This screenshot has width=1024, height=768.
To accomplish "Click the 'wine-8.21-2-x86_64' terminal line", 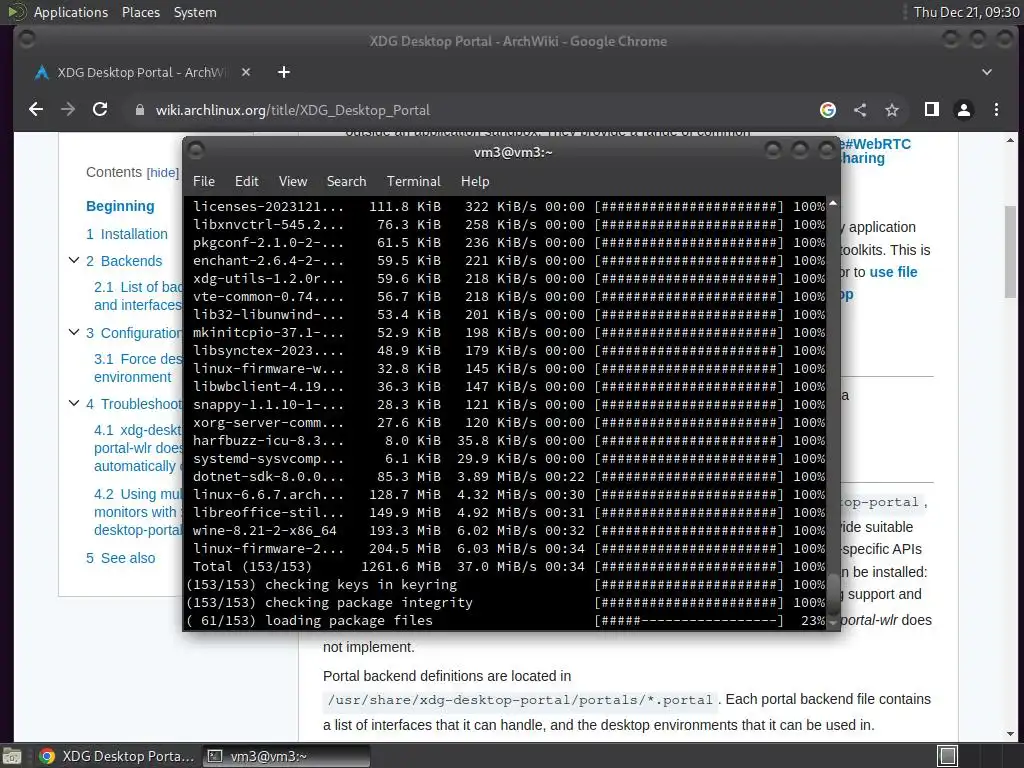I will [x=509, y=531].
